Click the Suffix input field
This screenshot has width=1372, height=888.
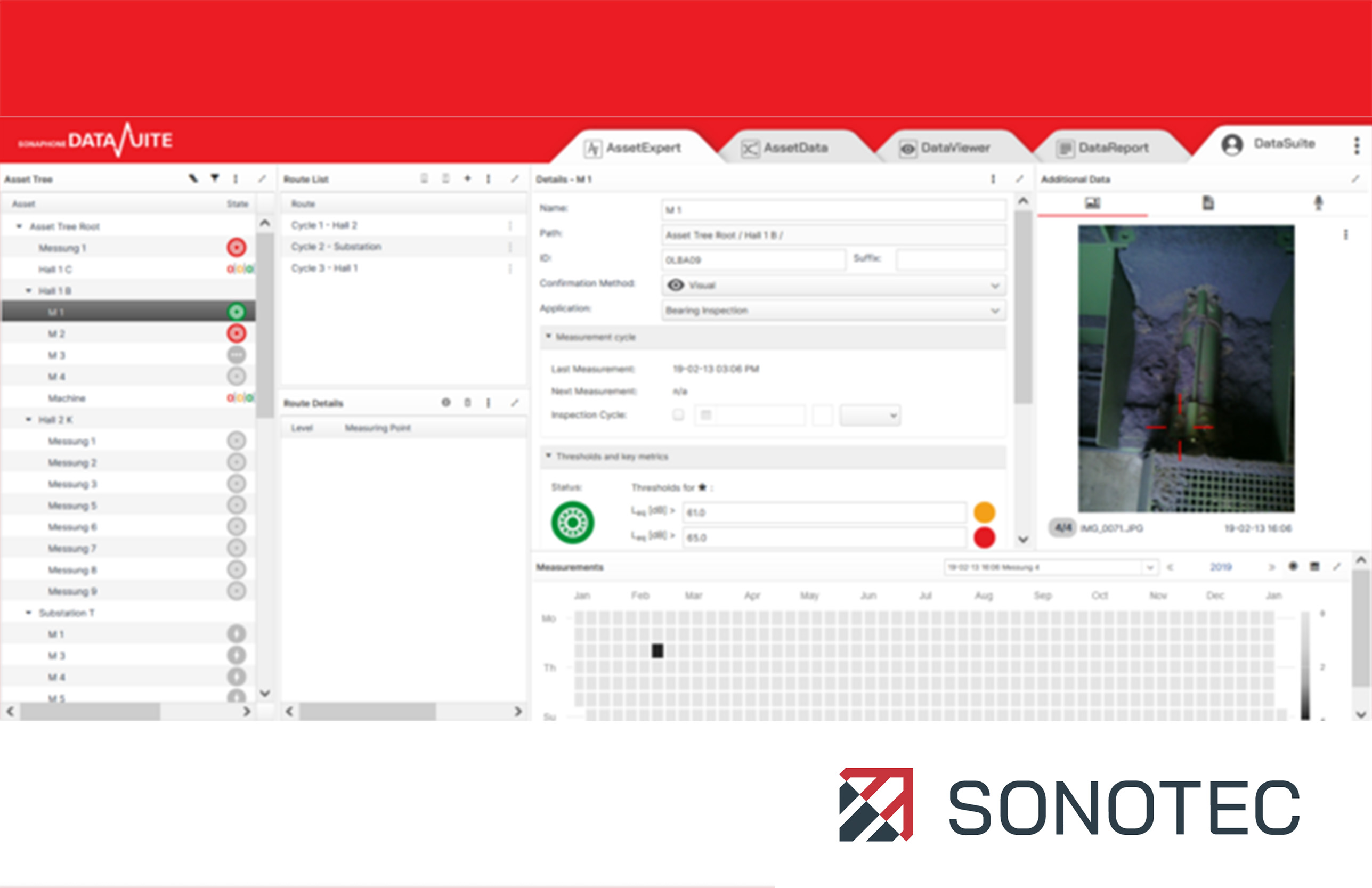point(951,259)
